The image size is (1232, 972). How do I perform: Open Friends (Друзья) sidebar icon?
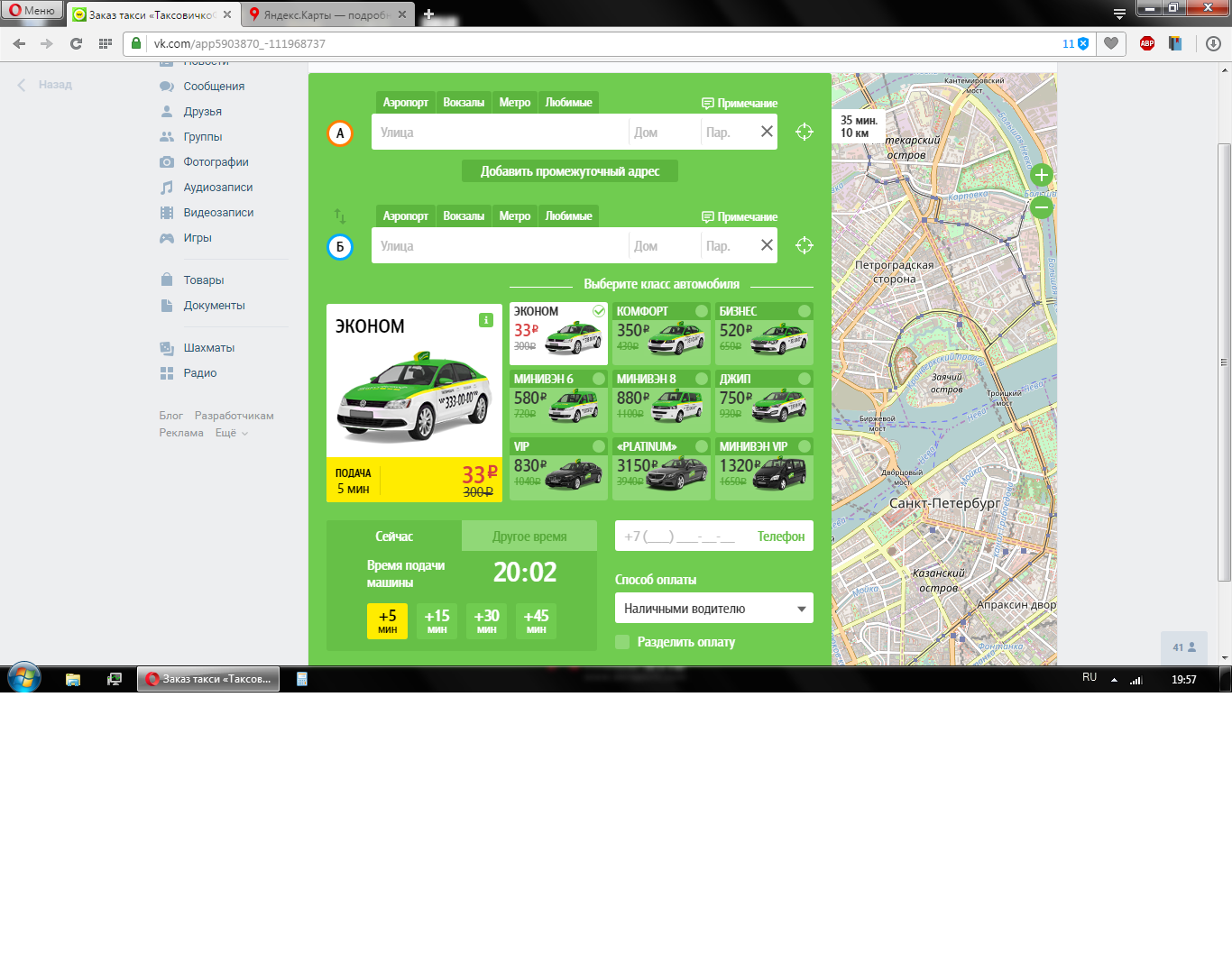coord(167,112)
